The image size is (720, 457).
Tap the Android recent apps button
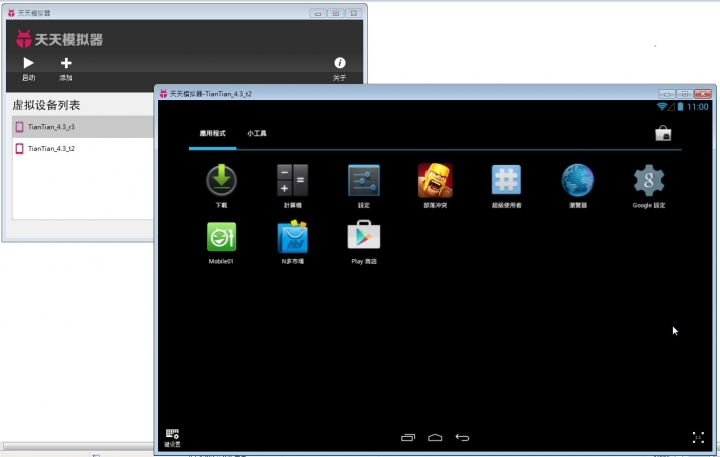click(x=408, y=437)
